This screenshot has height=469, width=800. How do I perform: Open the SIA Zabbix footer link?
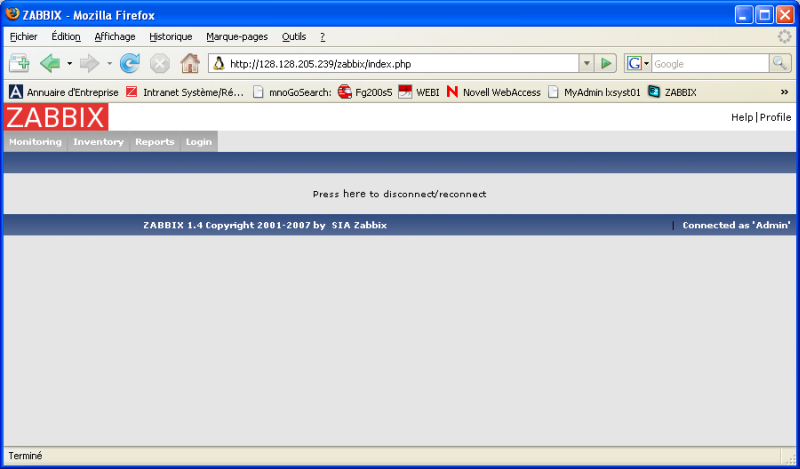pyautogui.click(x=359, y=225)
